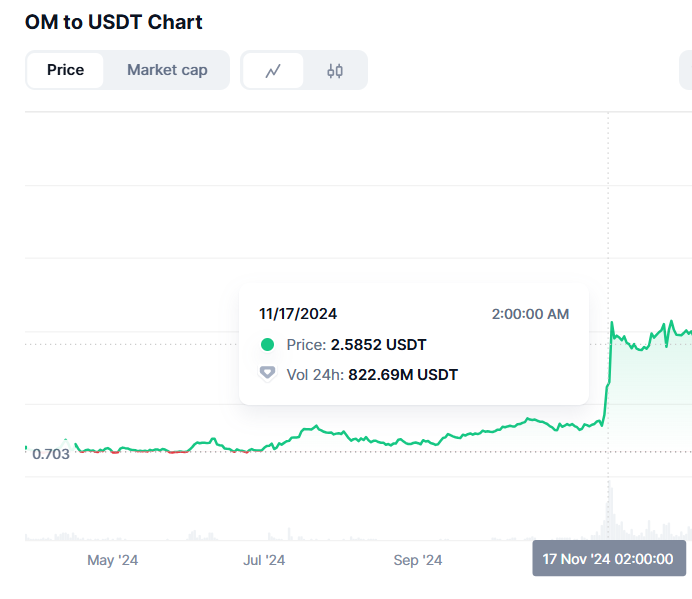Switch to Market cap tab
Image resolution: width=692 pixels, height=599 pixels.
pos(167,70)
